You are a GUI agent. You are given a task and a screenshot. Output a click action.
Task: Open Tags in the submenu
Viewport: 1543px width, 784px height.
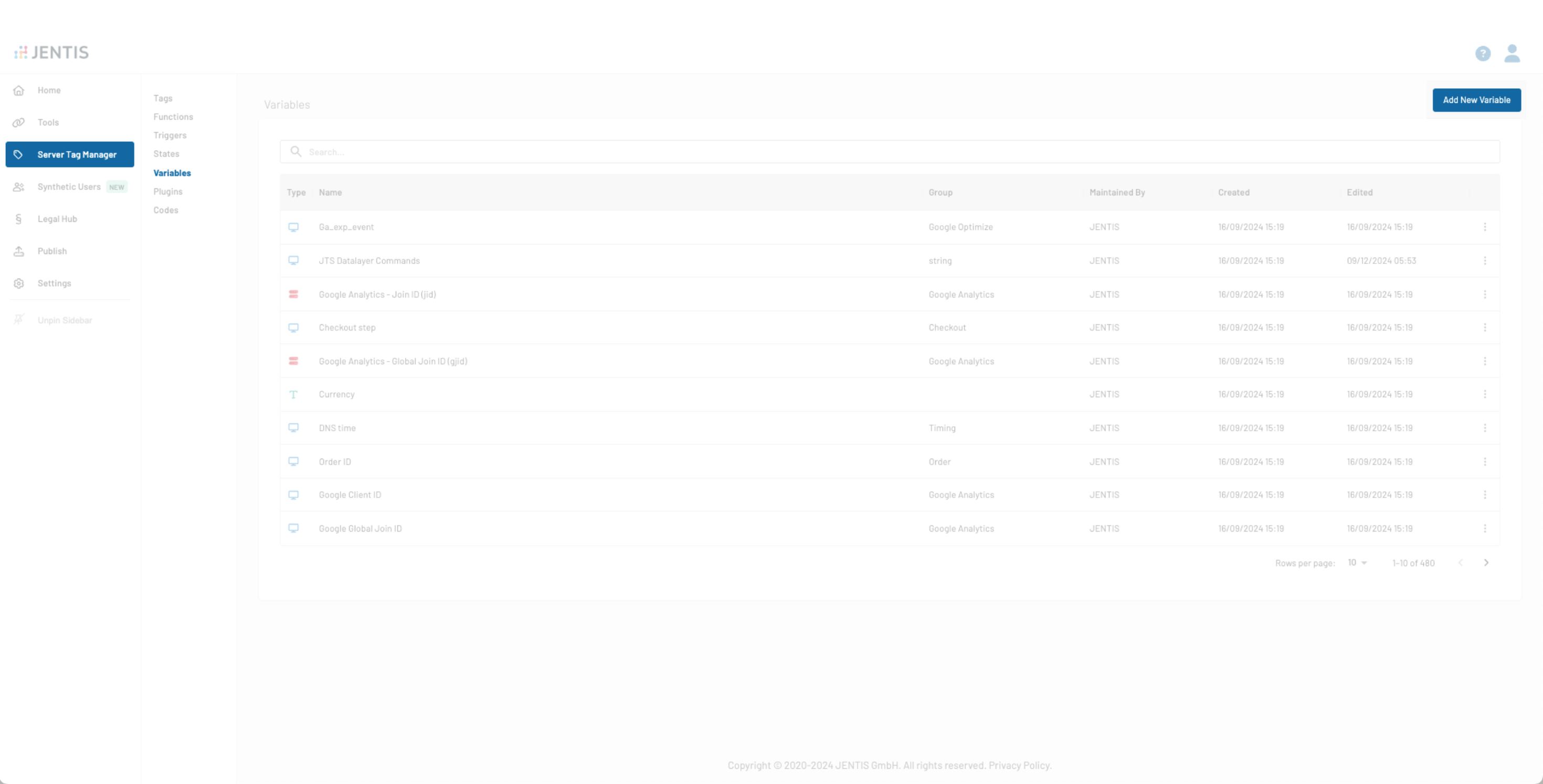point(163,98)
